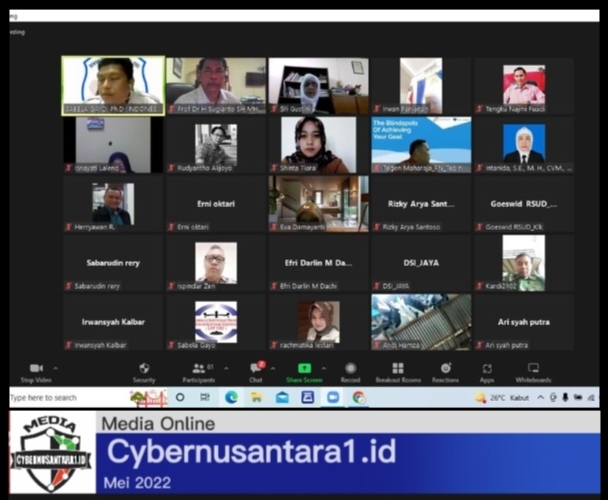Click the green Share Screen icon
608x500 pixels.
click(304, 368)
